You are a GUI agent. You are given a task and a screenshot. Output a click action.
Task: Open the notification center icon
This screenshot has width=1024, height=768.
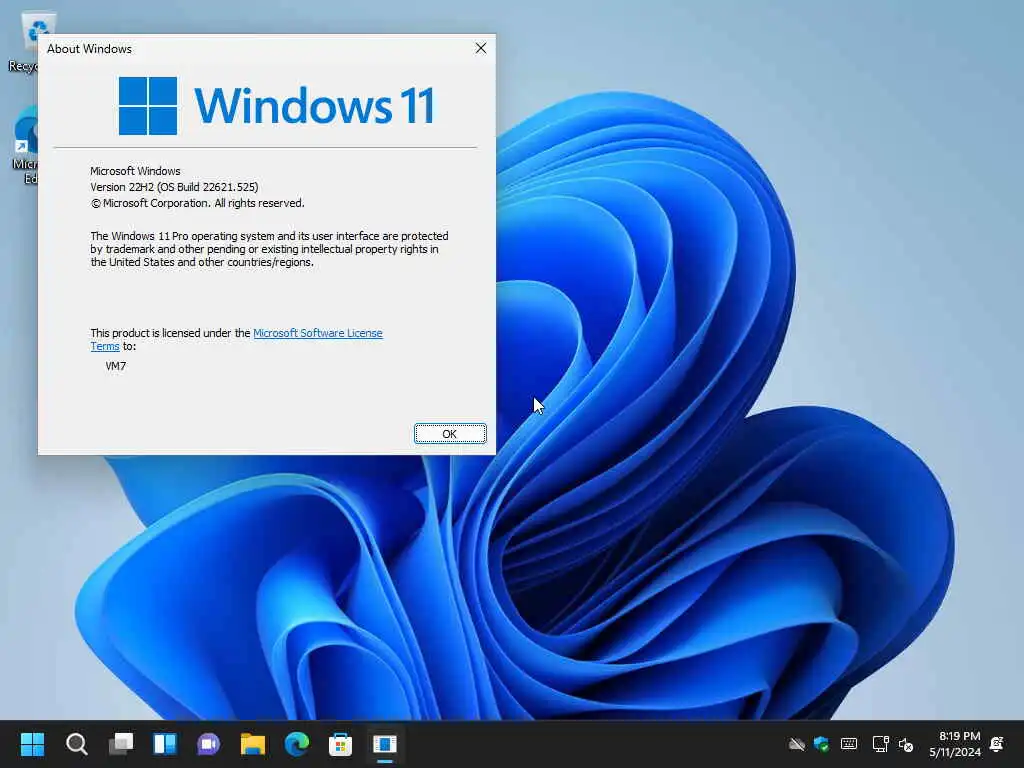(x=997, y=744)
